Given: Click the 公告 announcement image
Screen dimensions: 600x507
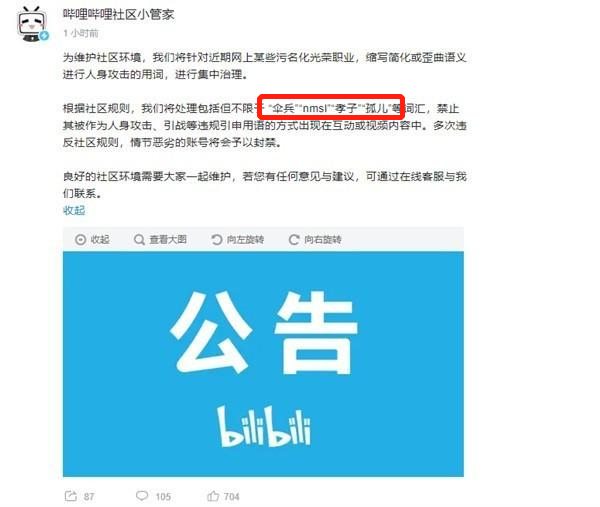Looking at the screenshot, I should pos(263,364).
